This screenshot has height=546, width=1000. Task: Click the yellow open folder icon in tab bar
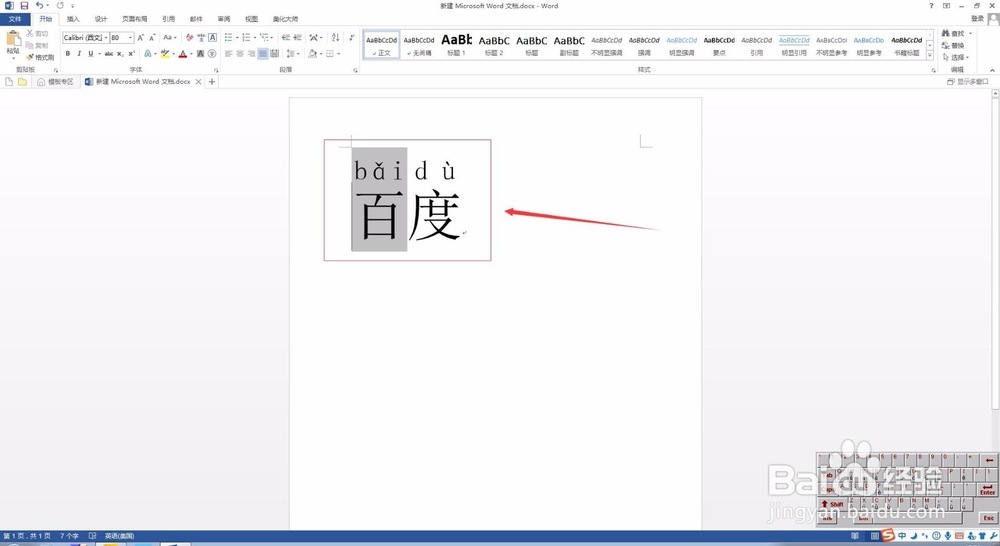tap(22, 82)
